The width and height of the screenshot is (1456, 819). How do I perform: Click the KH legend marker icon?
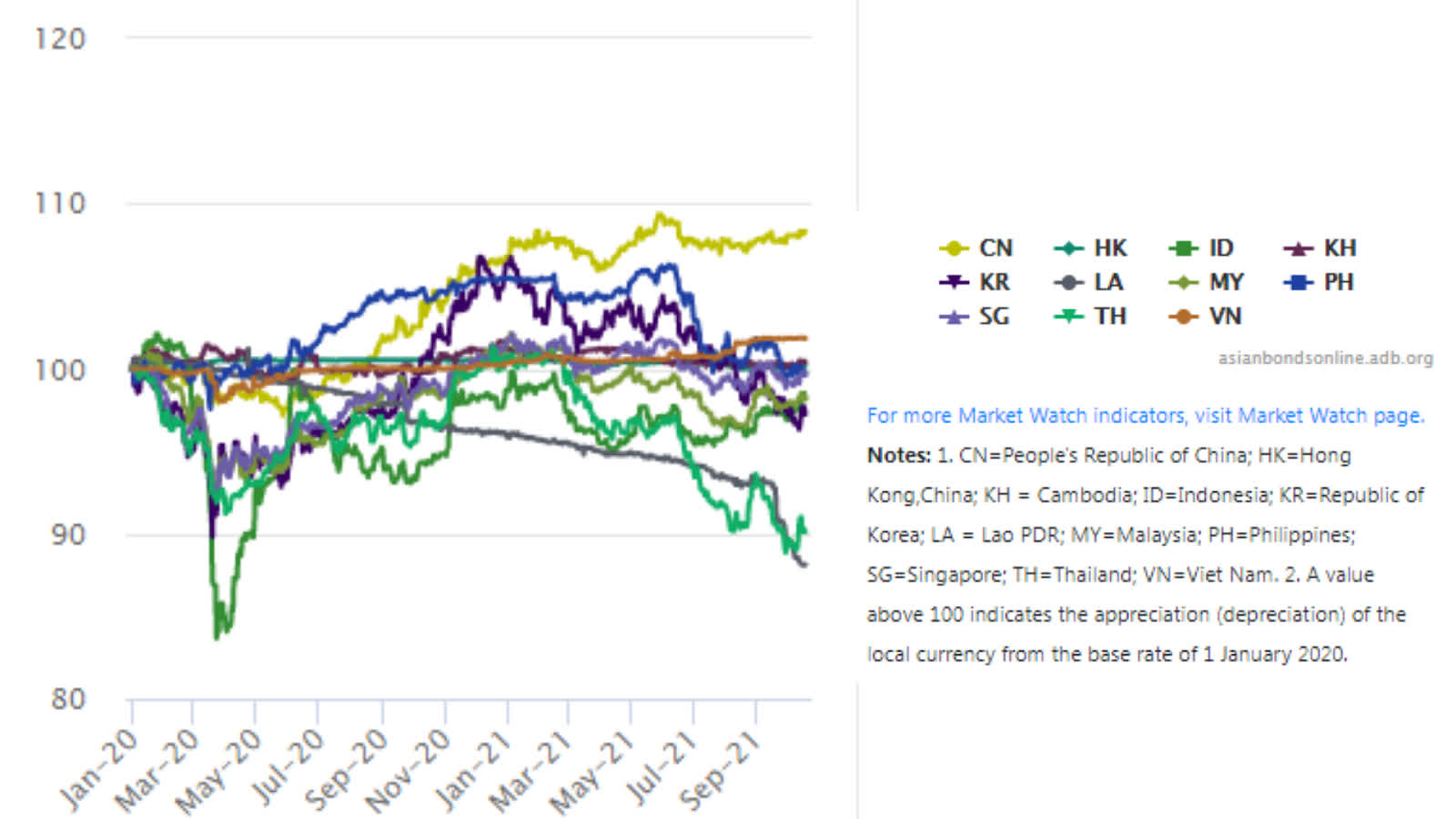(x=1299, y=248)
